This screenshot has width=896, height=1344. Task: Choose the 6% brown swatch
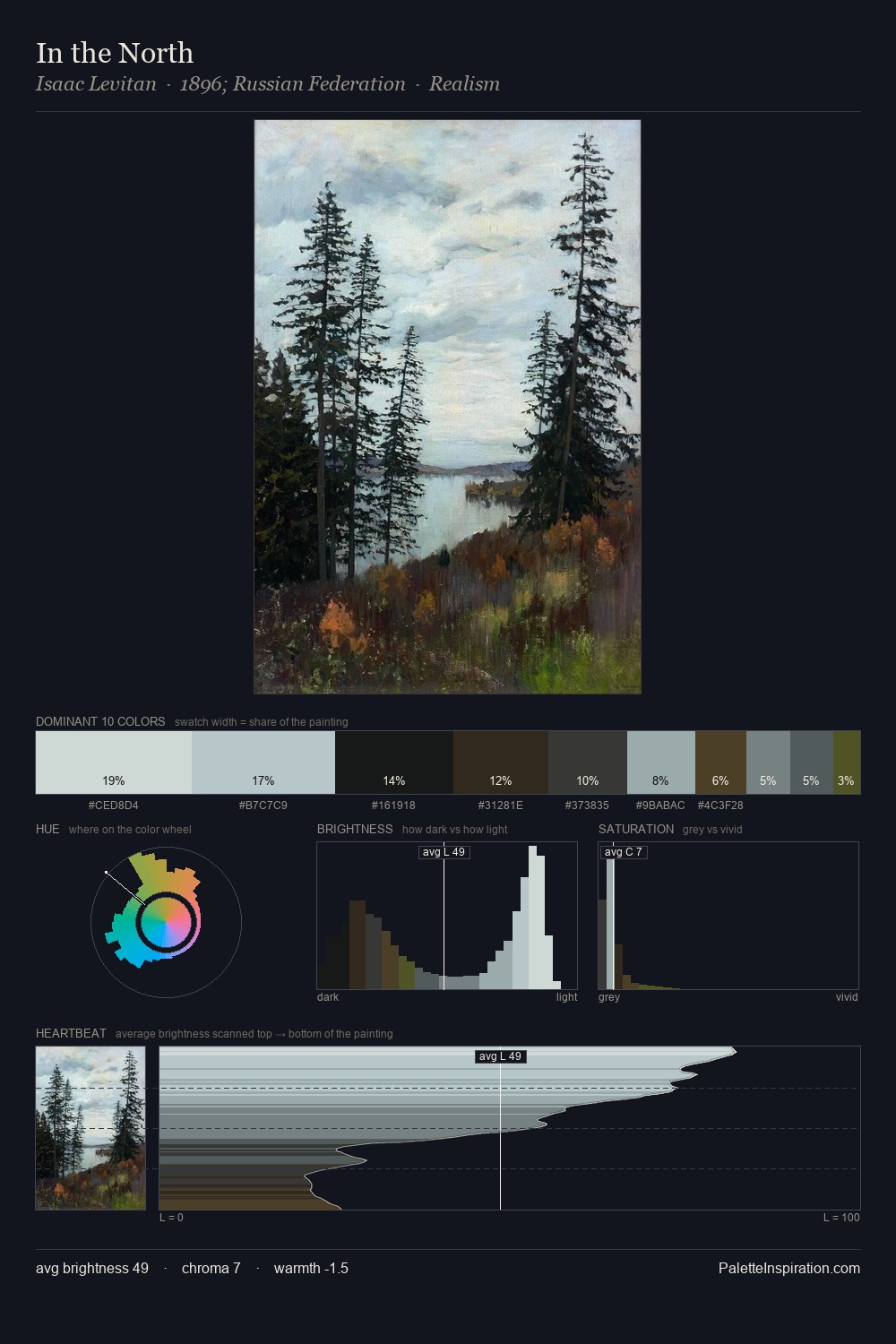pyautogui.click(x=720, y=762)
